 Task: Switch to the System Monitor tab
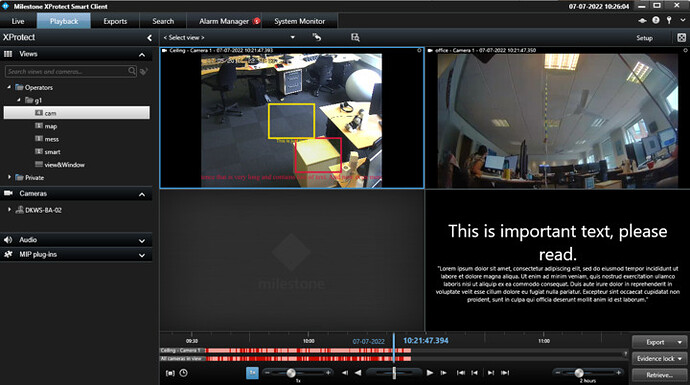click(x=300, y=21)
